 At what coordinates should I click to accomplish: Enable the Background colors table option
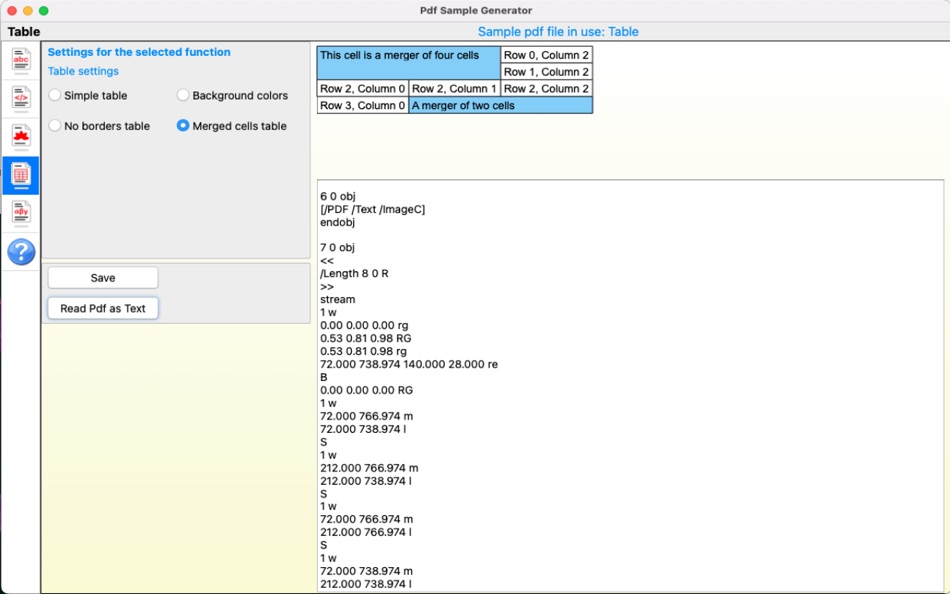[x=183, y=95]
